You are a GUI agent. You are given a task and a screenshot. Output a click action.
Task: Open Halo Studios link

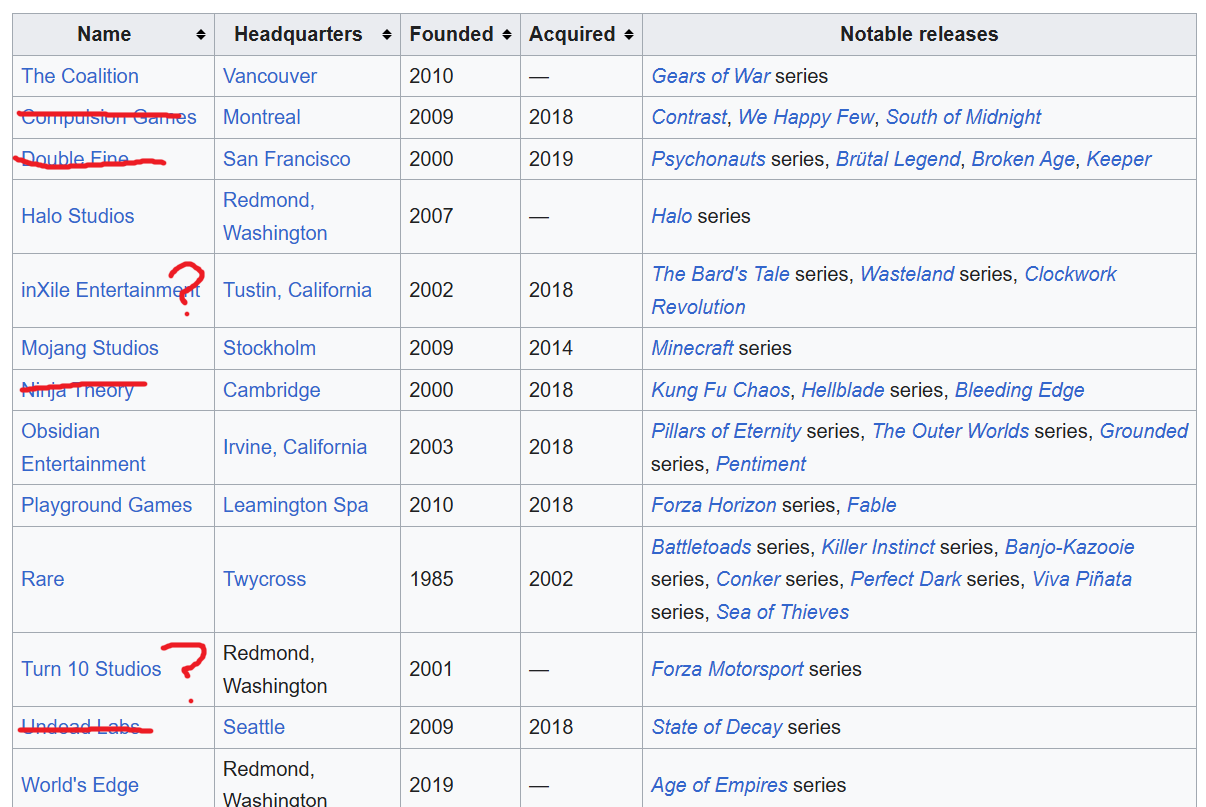pos(78,216)
